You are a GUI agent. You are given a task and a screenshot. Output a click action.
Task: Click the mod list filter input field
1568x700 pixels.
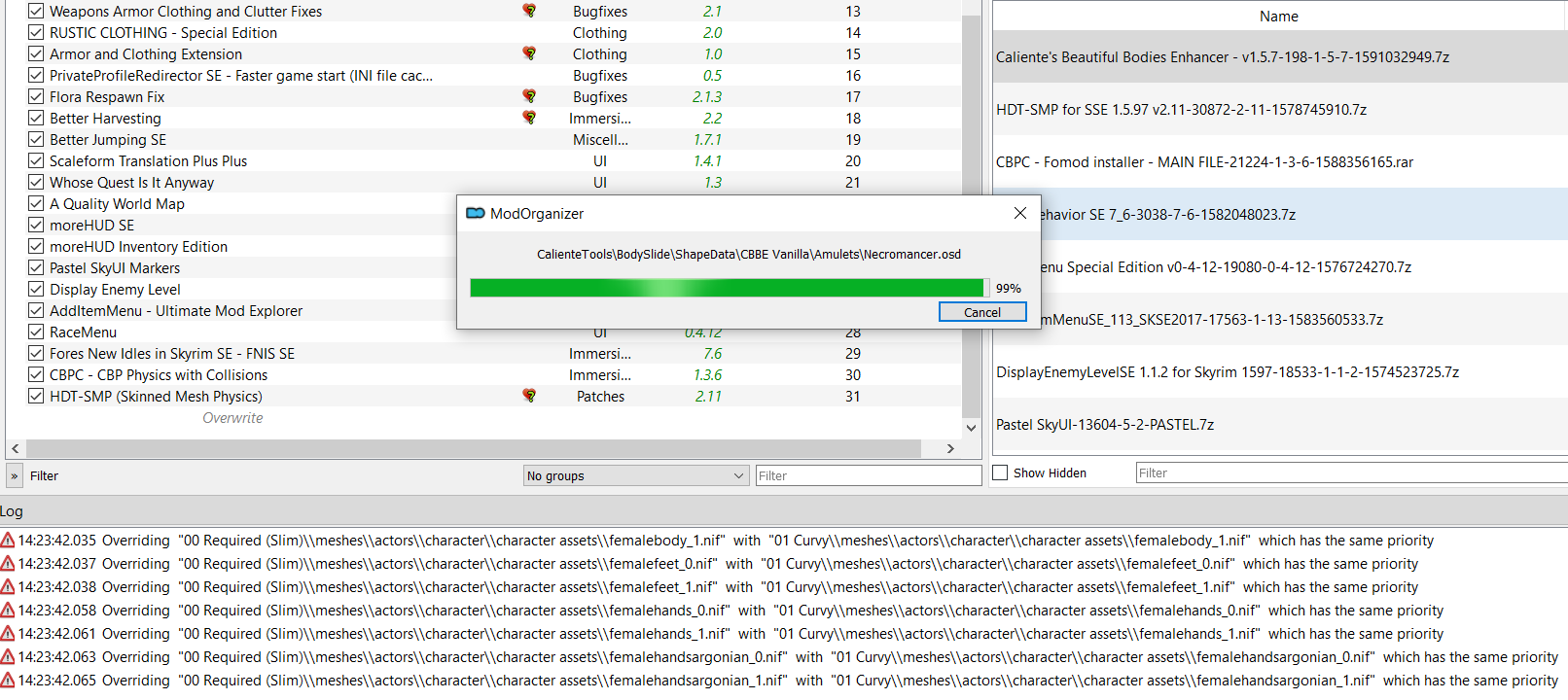click(x=869, y=475)
